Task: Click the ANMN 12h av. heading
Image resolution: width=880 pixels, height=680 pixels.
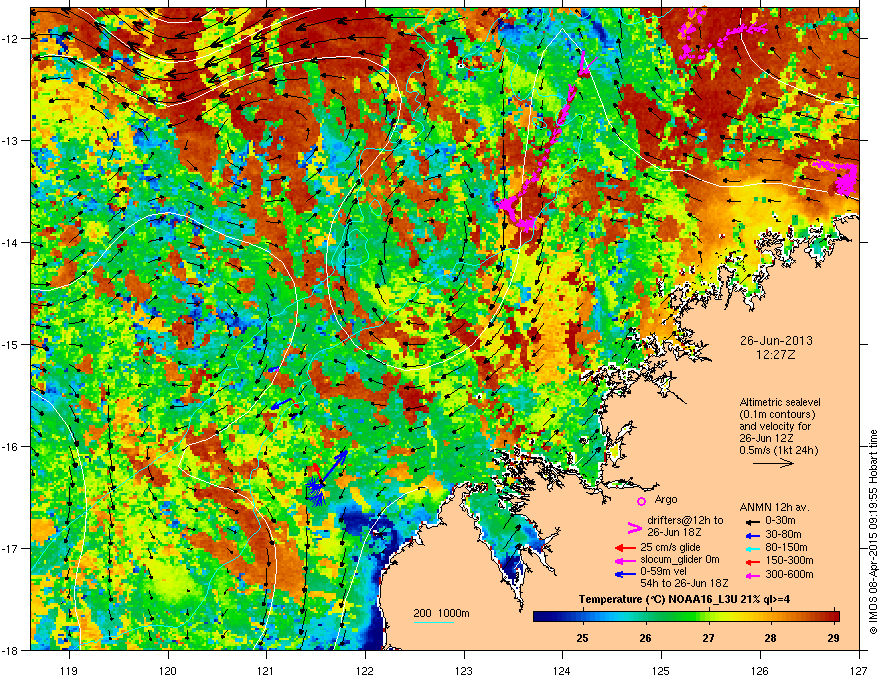Action: point(774,507)
